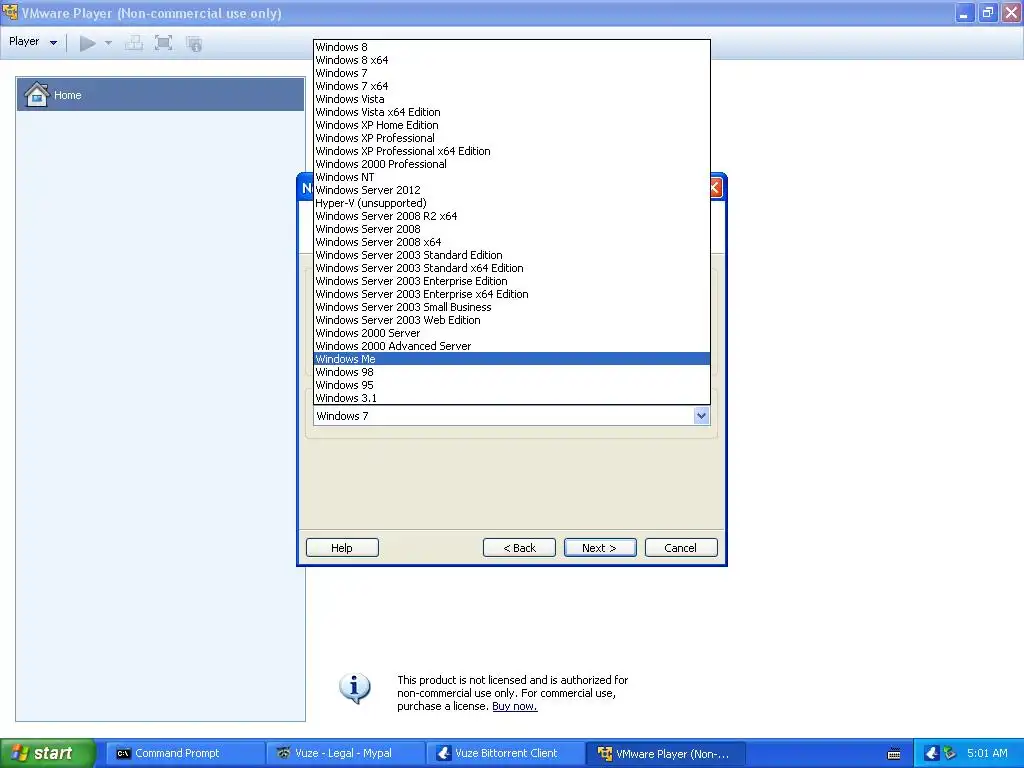The width and height of the screenshot is (1024, 768).
Task: Pick Windows Server 2008 R2 x64
Action: click(512, 216)
